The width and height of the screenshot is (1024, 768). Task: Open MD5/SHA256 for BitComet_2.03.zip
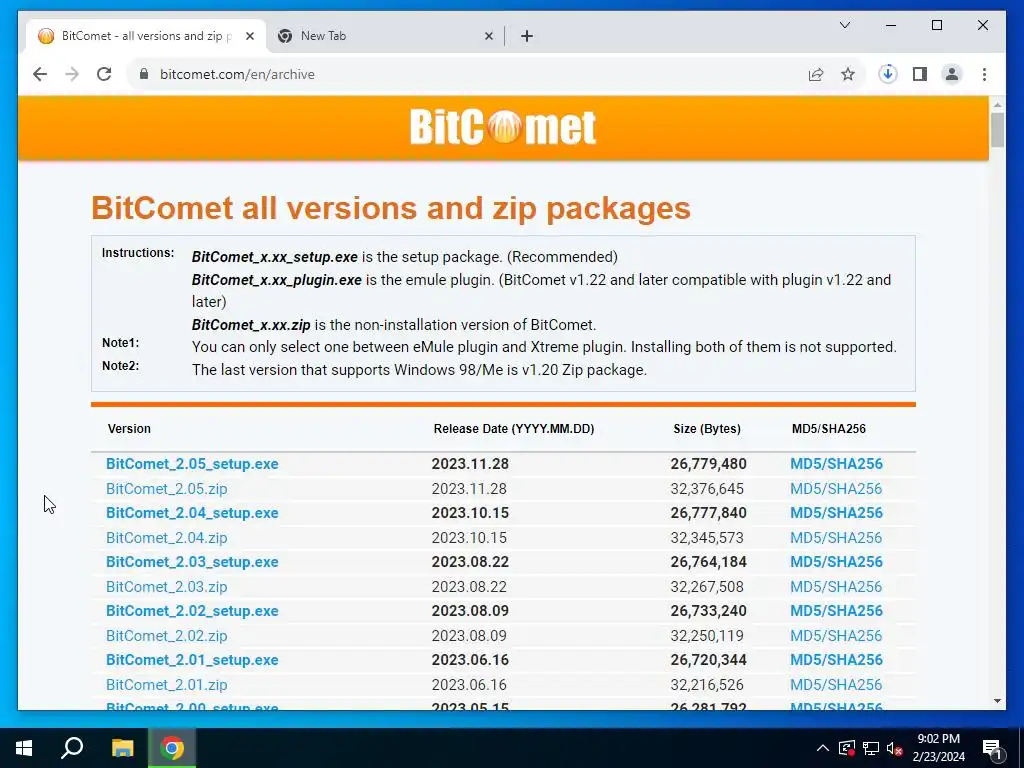(836, 586)
